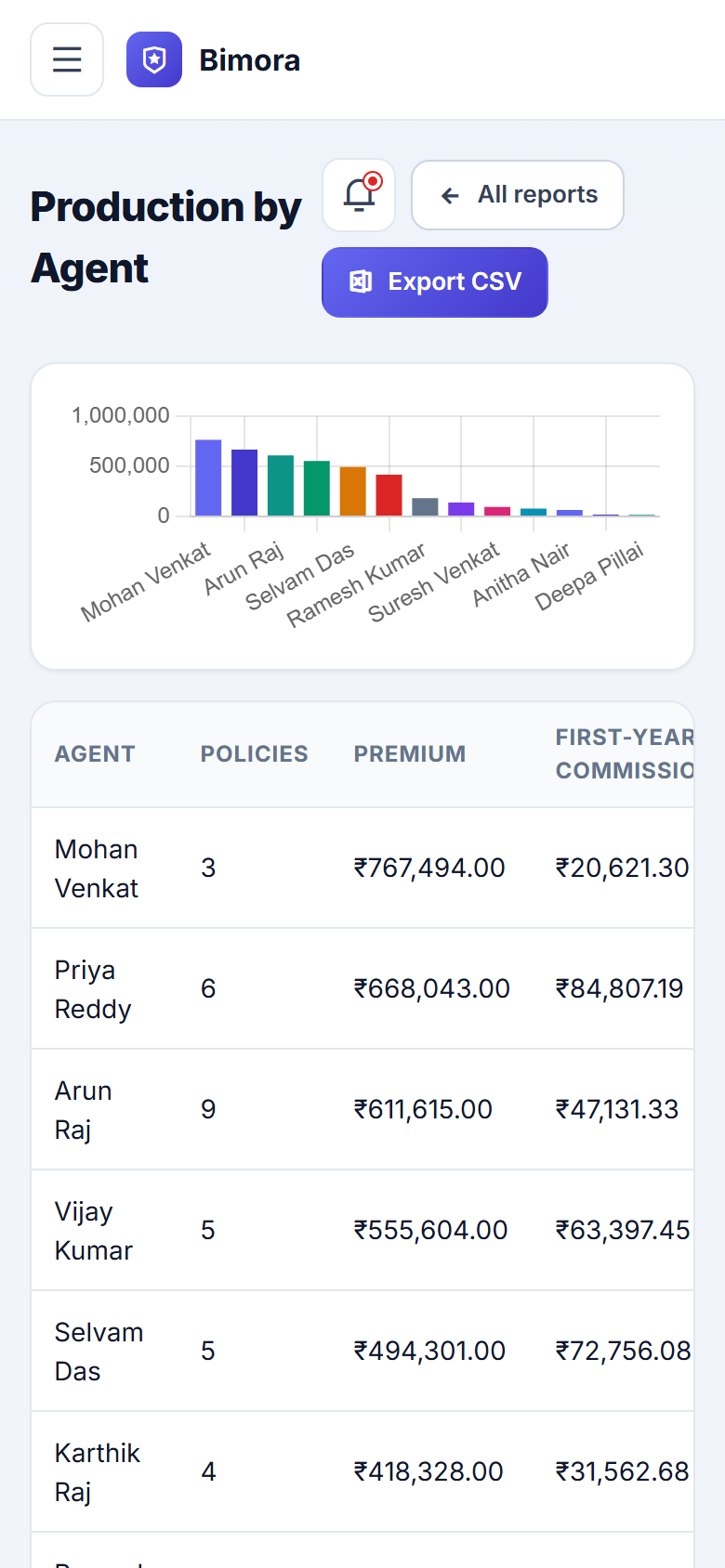
Task: Click the Bimora shield logo icon
Action: (x=154, y=59)
